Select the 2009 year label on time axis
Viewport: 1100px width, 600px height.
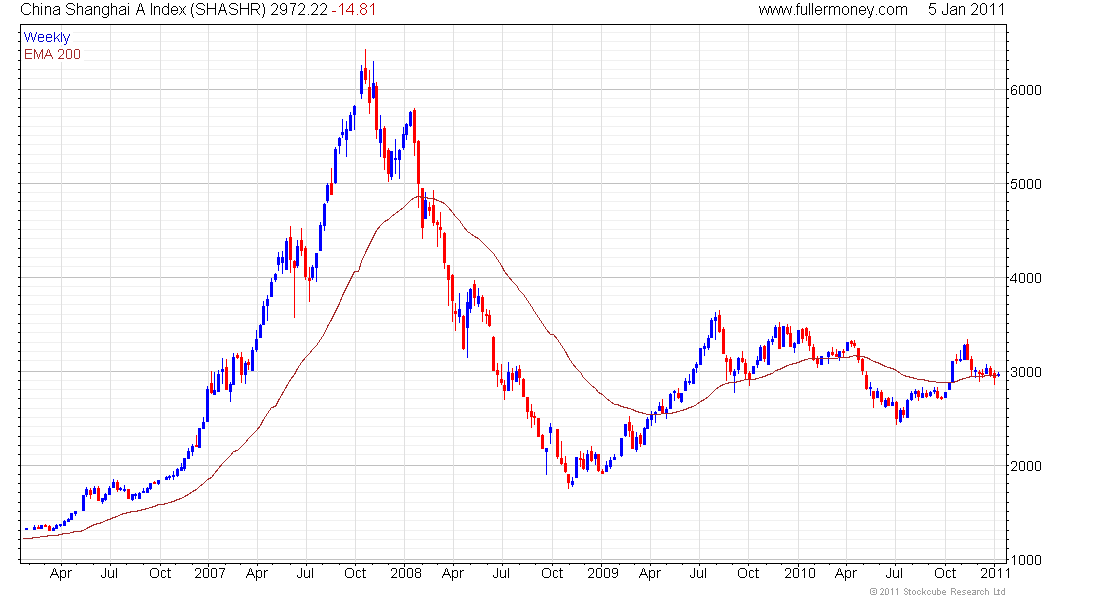coord(603,573)
